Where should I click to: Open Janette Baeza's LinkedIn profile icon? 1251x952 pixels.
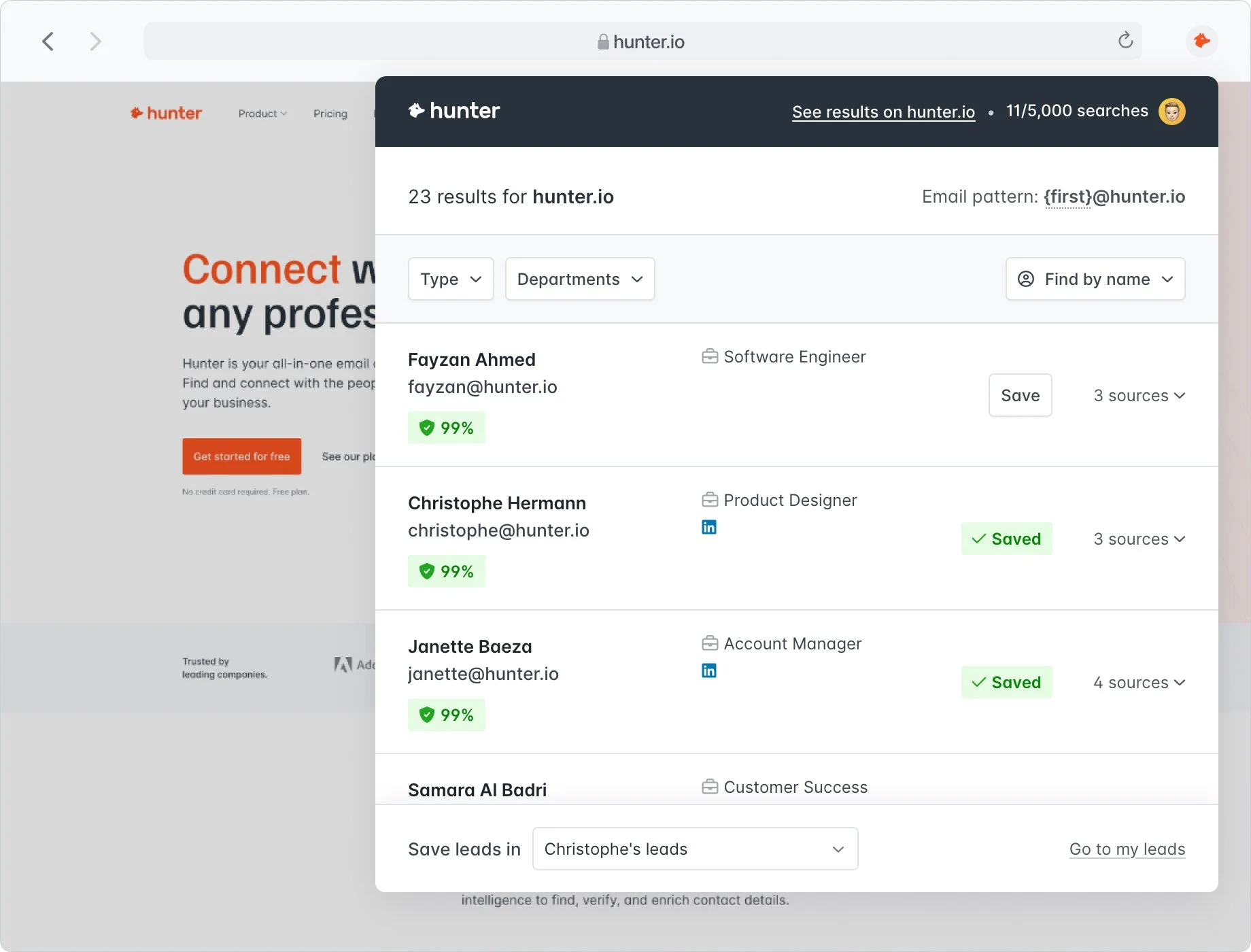709,670
